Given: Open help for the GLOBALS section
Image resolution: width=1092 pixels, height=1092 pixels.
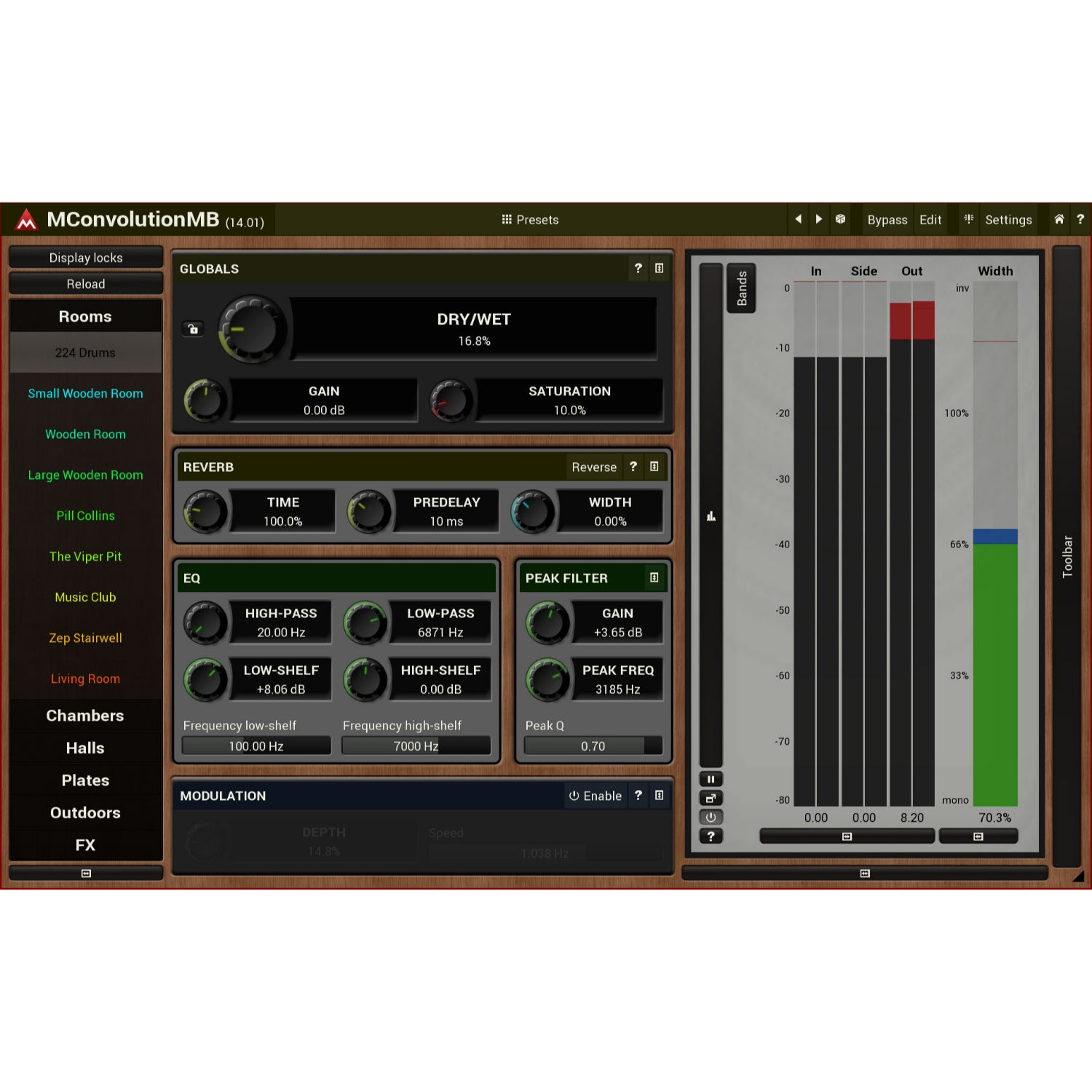Looking at the screenshot, I should pos(638,268).
